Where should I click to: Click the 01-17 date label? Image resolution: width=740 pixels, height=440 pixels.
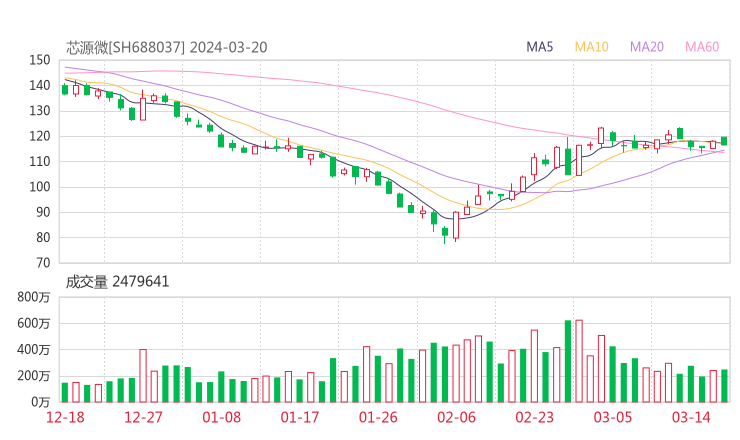click(x=300, y=417)
